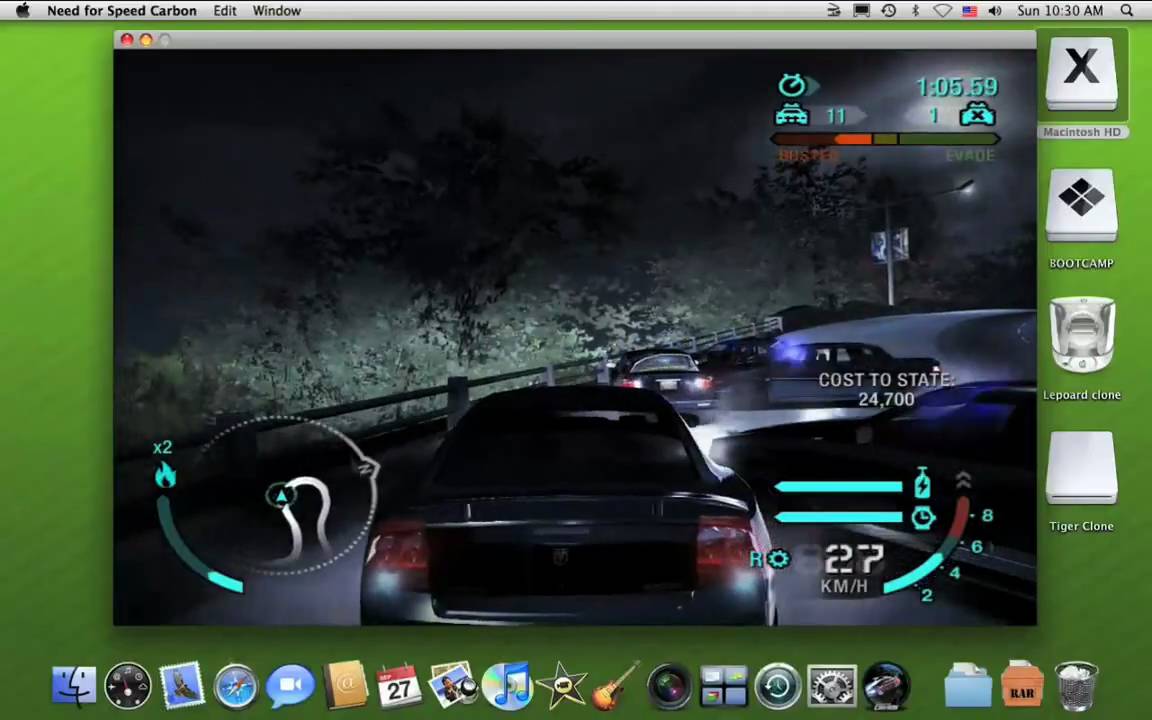Open iCal calendar in the Dock
Image resolution: width=1152 pixels, height=720 pixels.
pyautogui.click(x=399, y=686)
